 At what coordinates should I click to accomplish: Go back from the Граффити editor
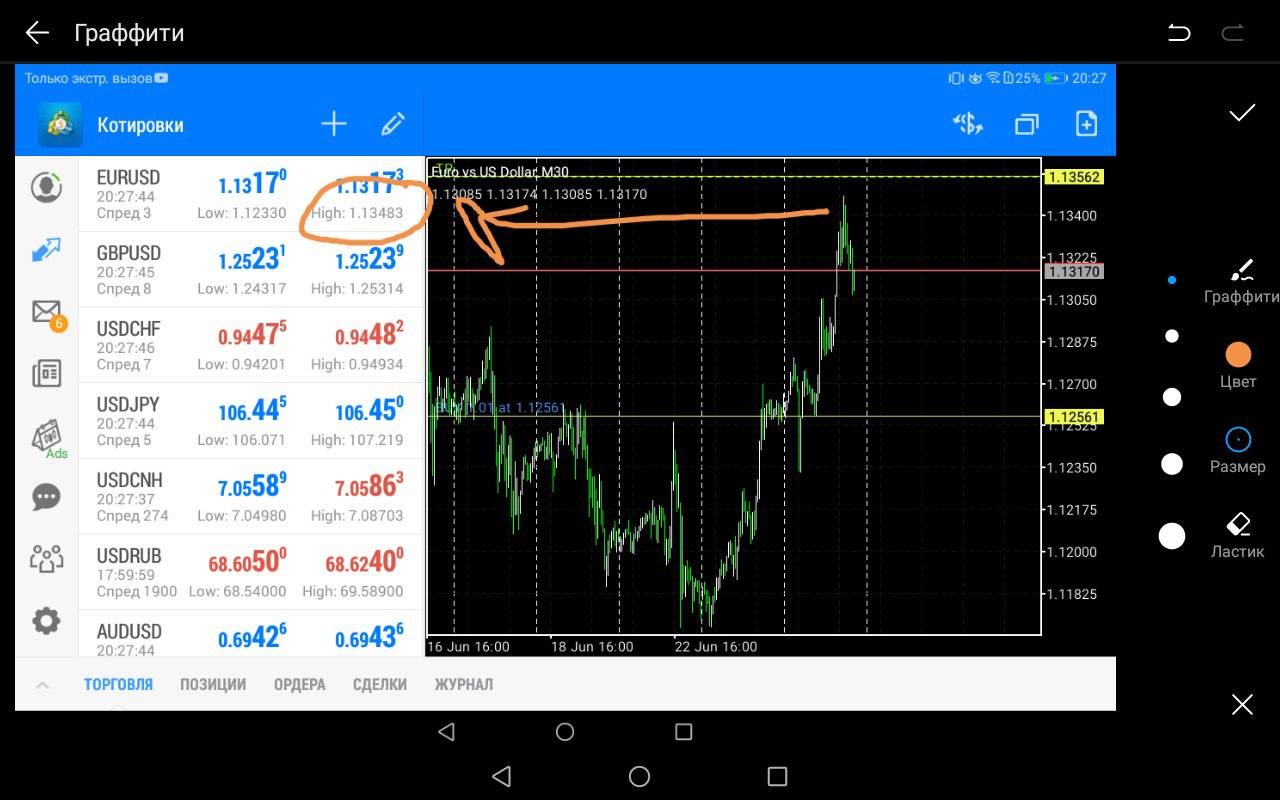[x=37, y=33]
